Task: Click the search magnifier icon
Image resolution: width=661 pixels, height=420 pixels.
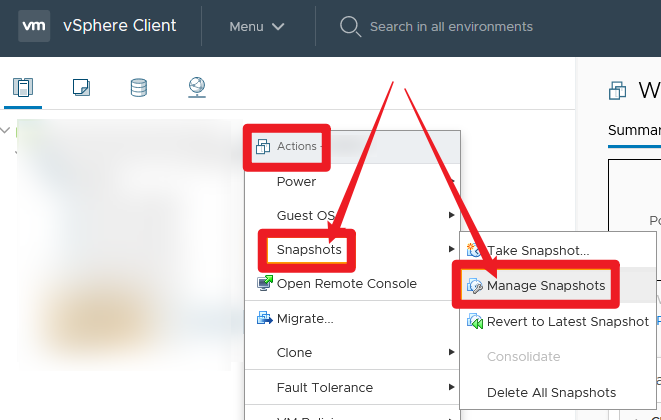Action: (350, 27)
